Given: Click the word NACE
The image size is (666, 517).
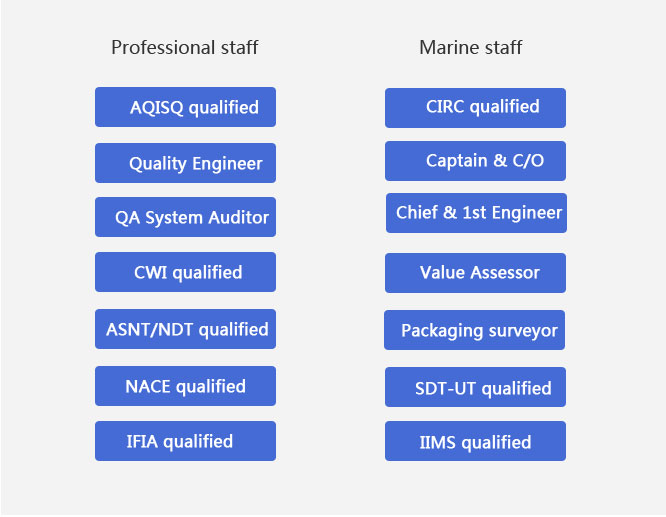Looking at the screenshot, I should click(148, 386).
